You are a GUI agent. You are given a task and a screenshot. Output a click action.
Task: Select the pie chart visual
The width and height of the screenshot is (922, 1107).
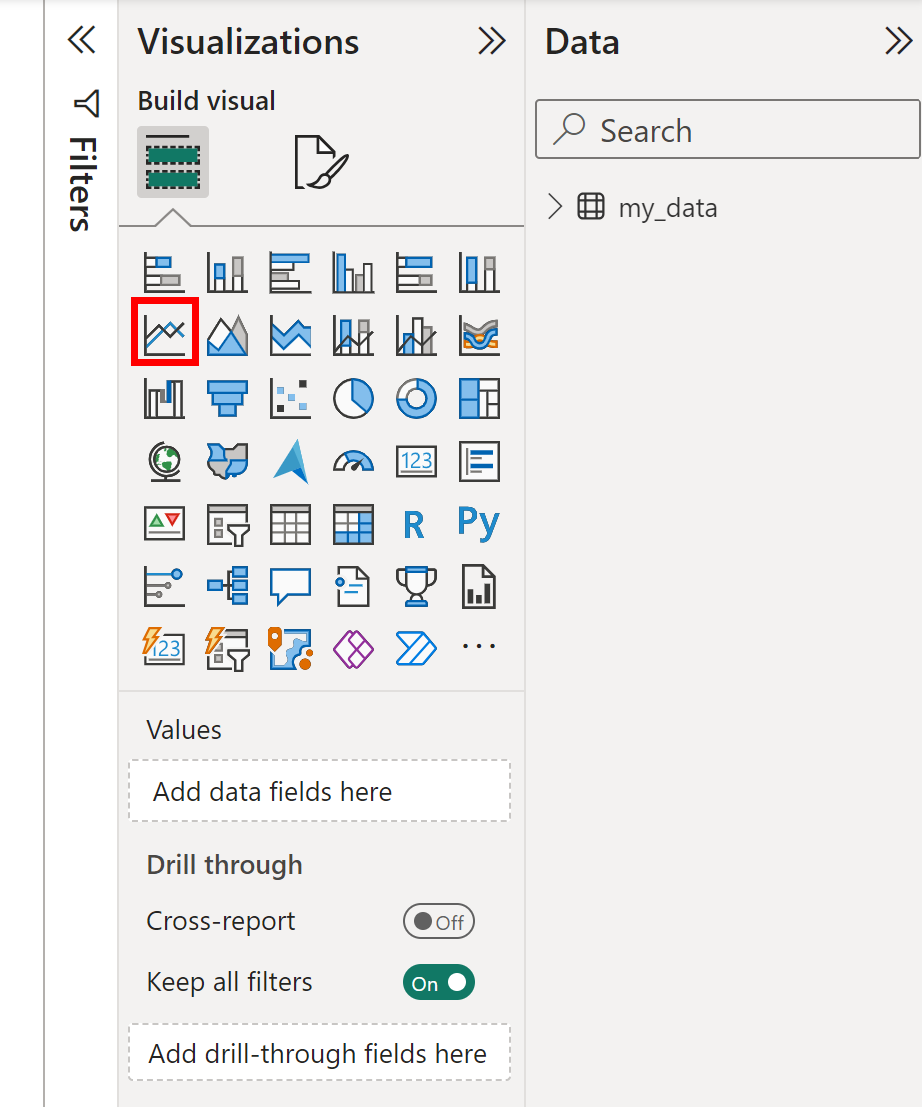pos(353,398)
